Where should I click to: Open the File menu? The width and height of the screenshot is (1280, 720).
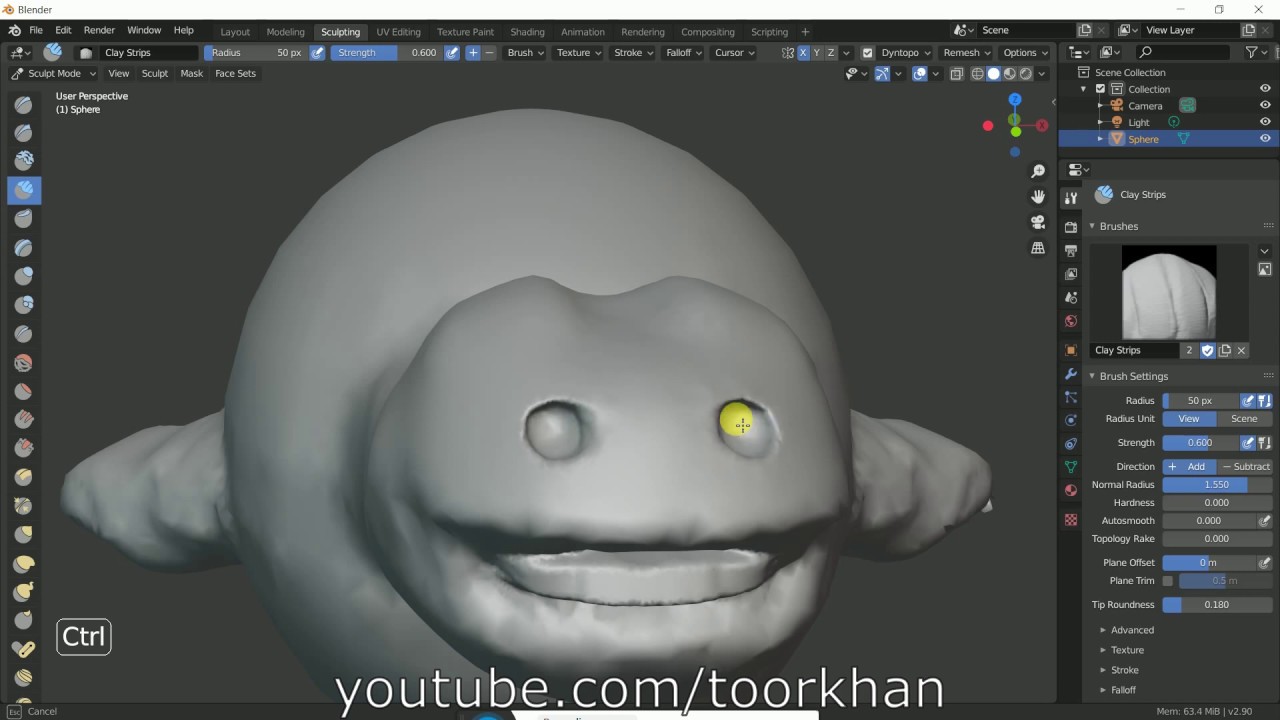36,31
